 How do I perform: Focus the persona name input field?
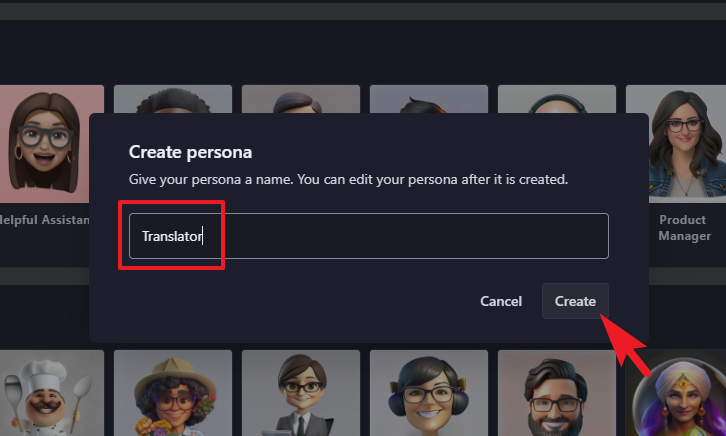coord(369,236)
